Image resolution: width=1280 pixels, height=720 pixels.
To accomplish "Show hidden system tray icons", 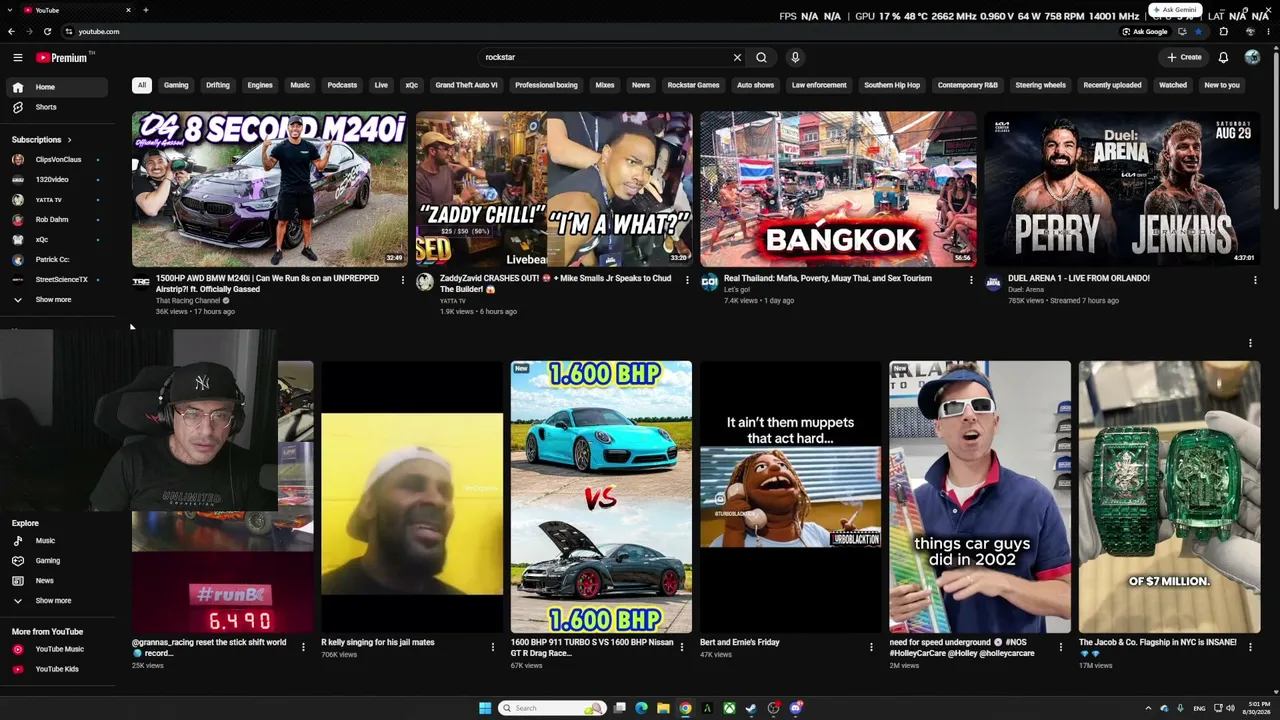I will click(x=1148, y=708).
